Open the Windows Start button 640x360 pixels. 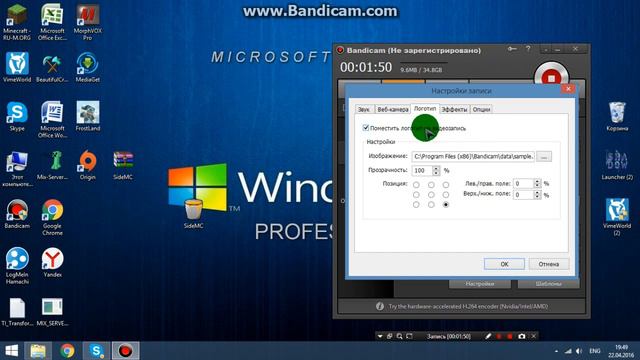(11, 351)
